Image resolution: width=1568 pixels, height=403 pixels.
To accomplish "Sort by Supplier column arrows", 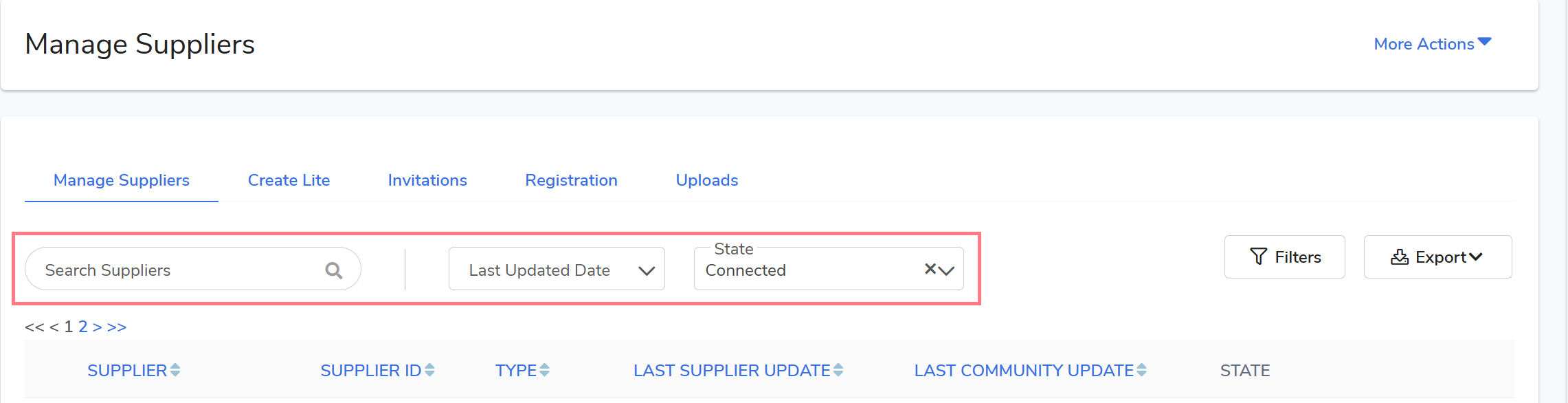I will point(175,371).
